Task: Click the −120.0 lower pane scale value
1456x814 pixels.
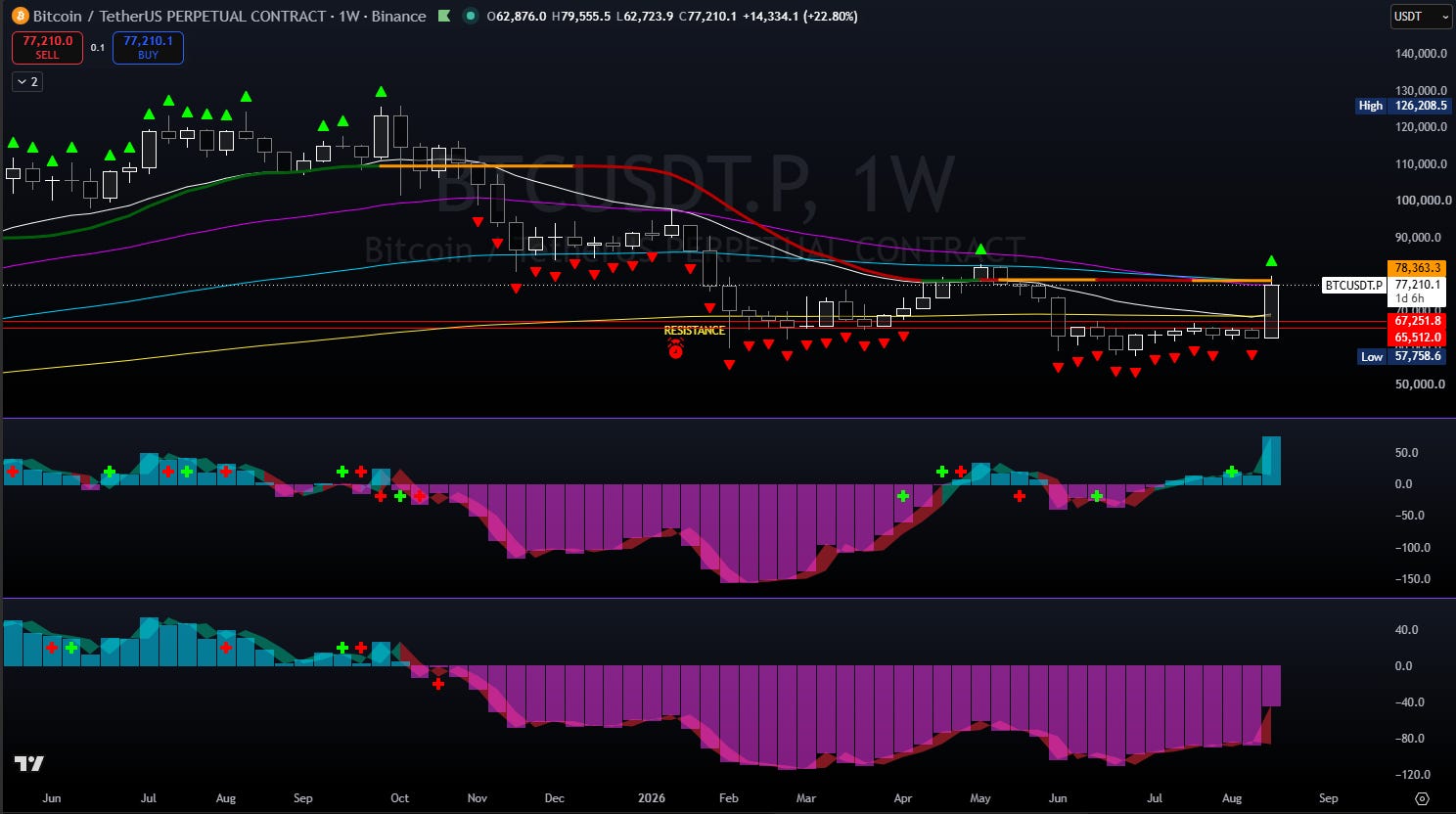Action: (1410, 775)
